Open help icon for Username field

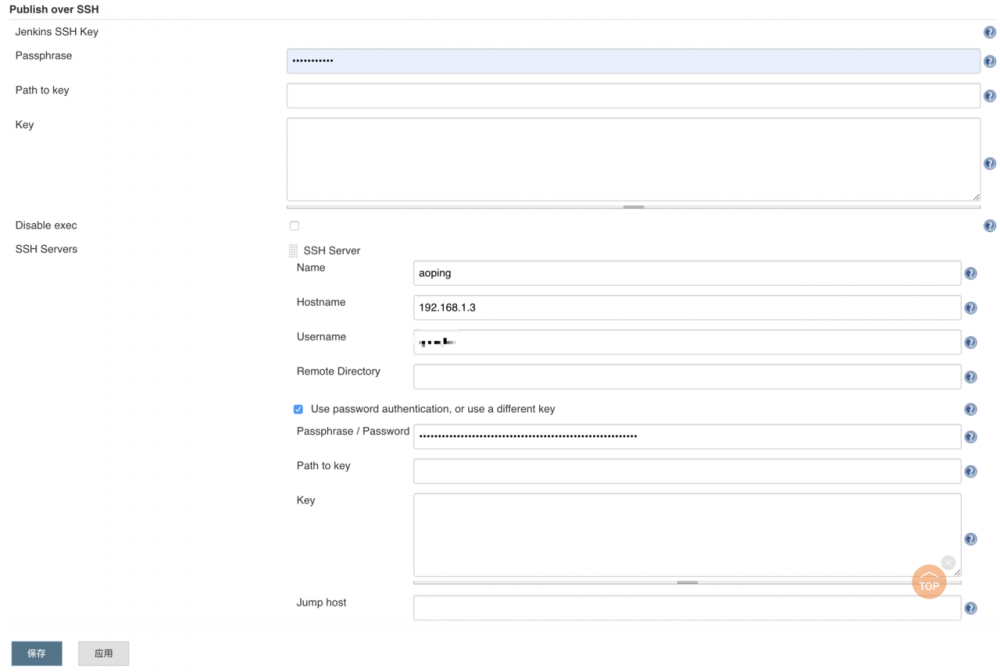point(971,342)
